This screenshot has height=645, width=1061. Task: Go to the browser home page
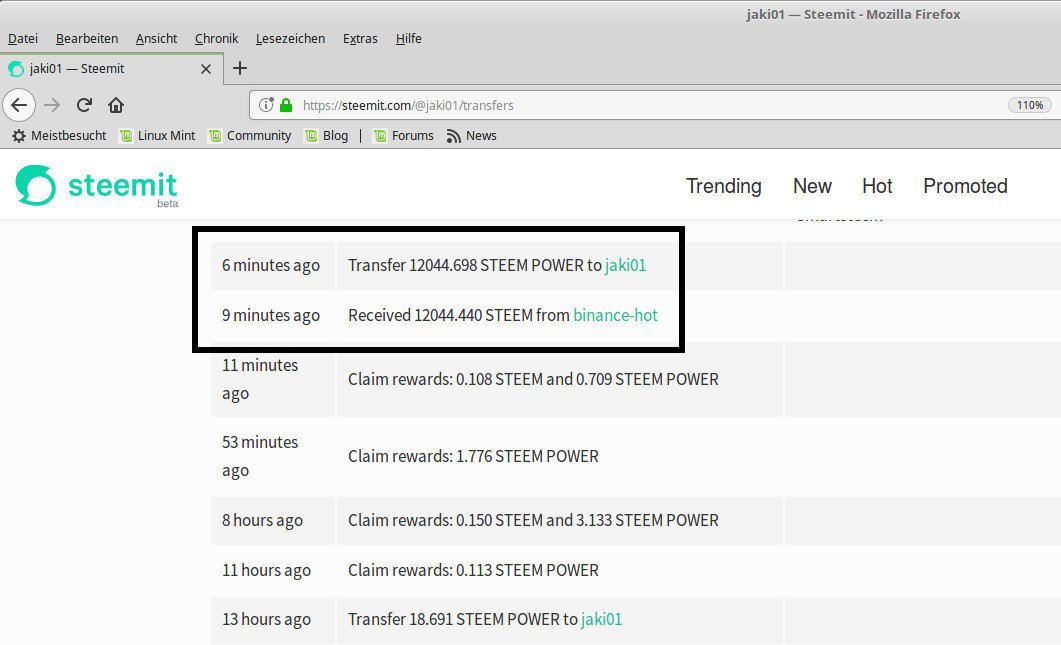[x=116, y=105]
